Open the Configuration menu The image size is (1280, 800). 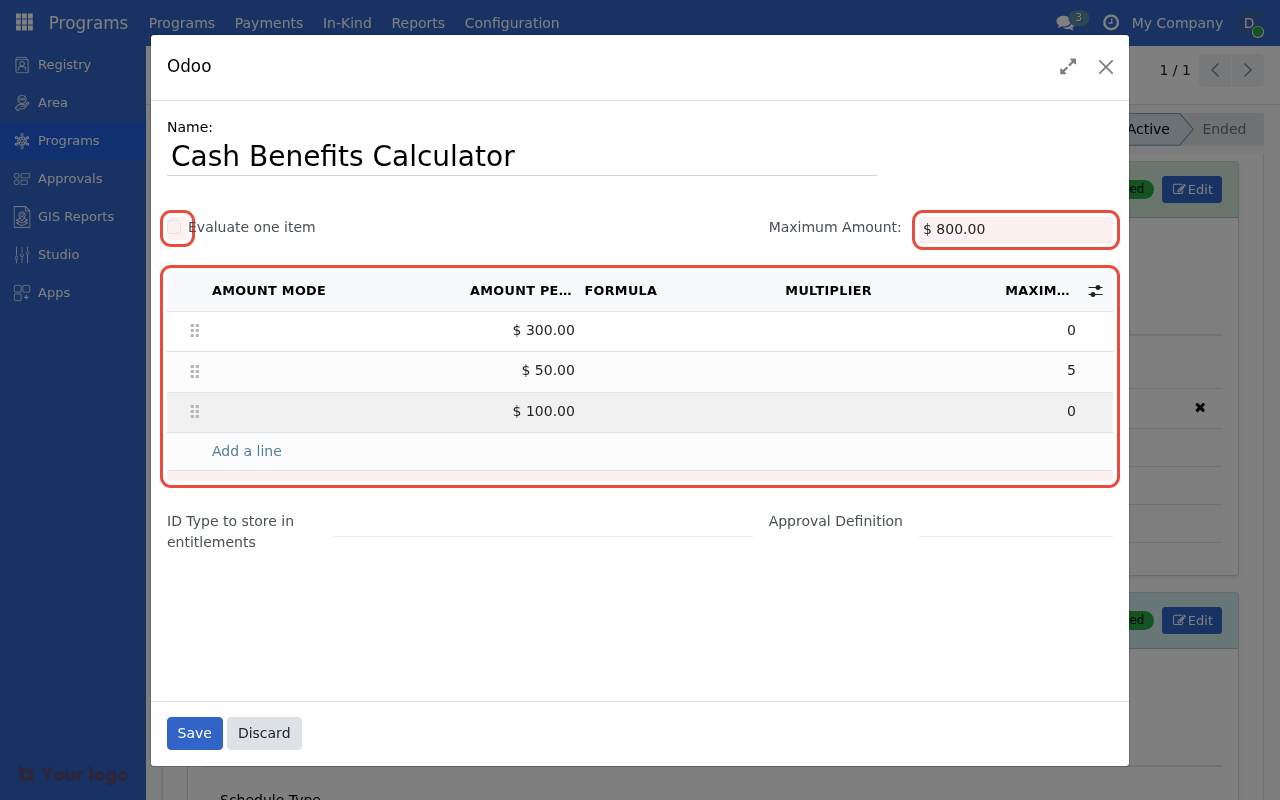coord(511,22)
